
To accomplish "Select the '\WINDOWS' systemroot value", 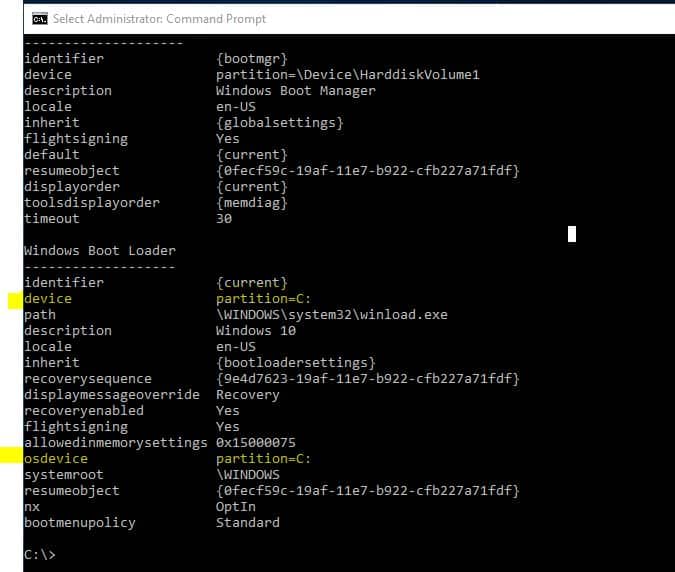I will pyautogui.click(x=248, y=474).
